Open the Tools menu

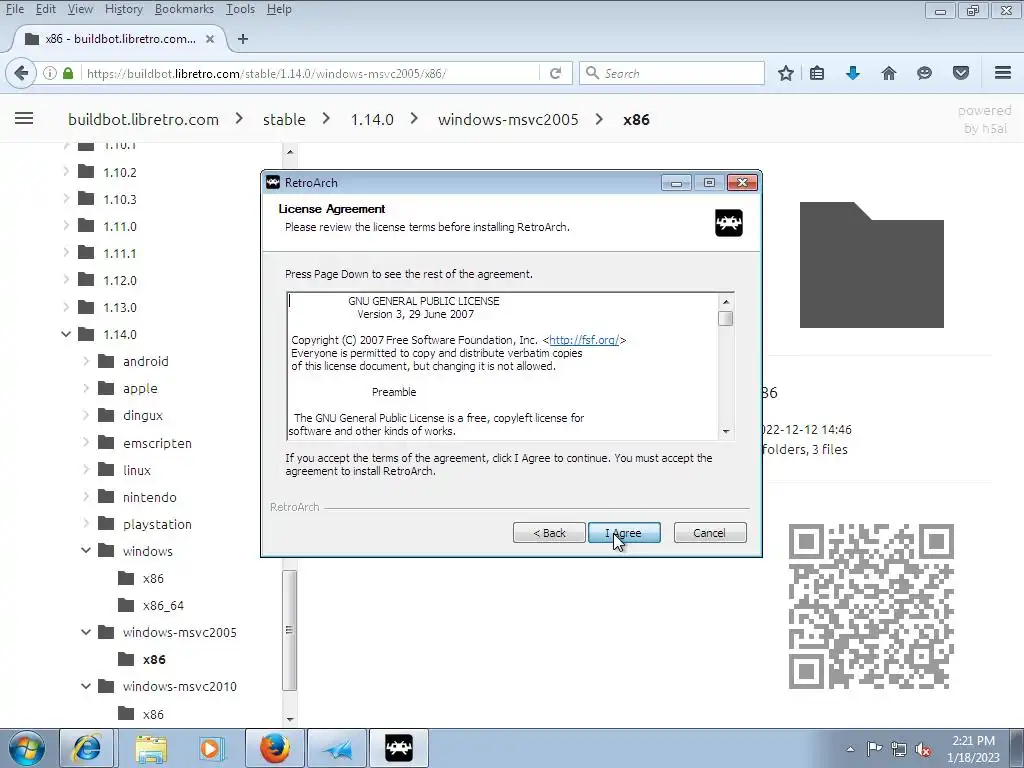click(240, 9)
